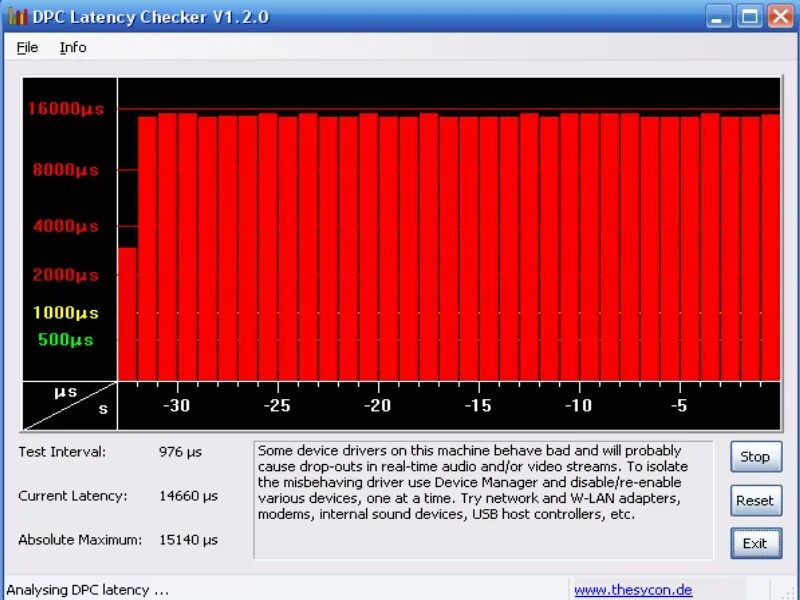800x600 pixels.
Task: Click the window title DPC Latency Checker V1.2.0
Action: click(x=151, y=17)
